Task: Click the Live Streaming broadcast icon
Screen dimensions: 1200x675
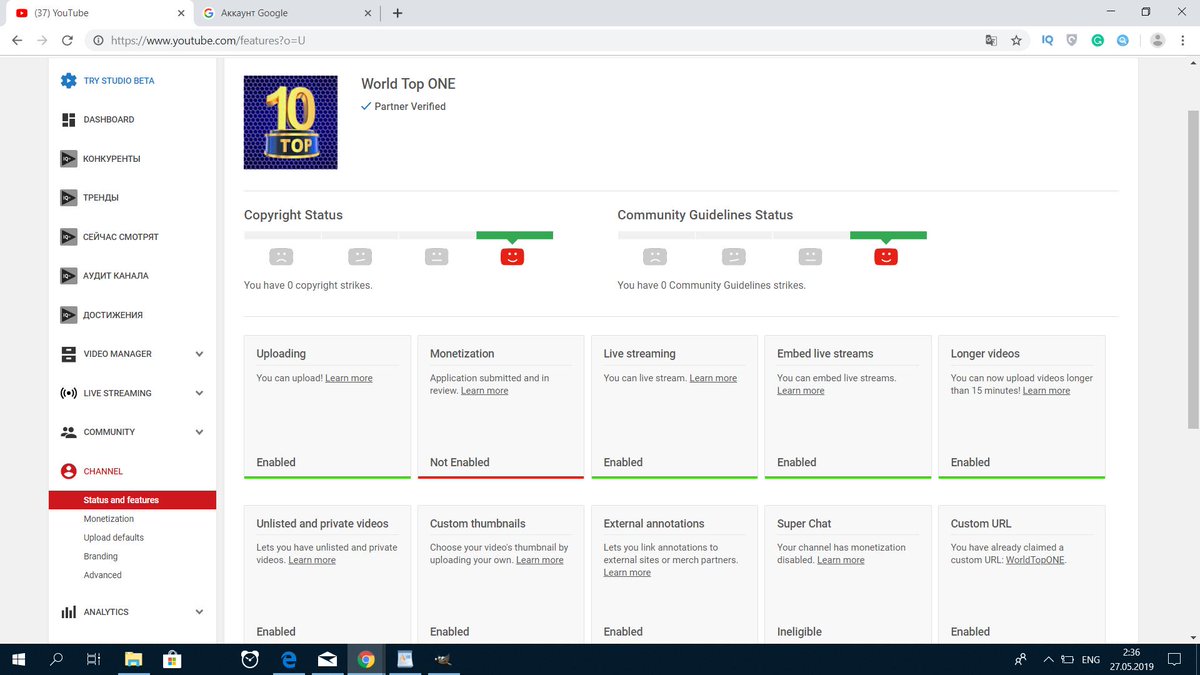Action: pos(68,393)
